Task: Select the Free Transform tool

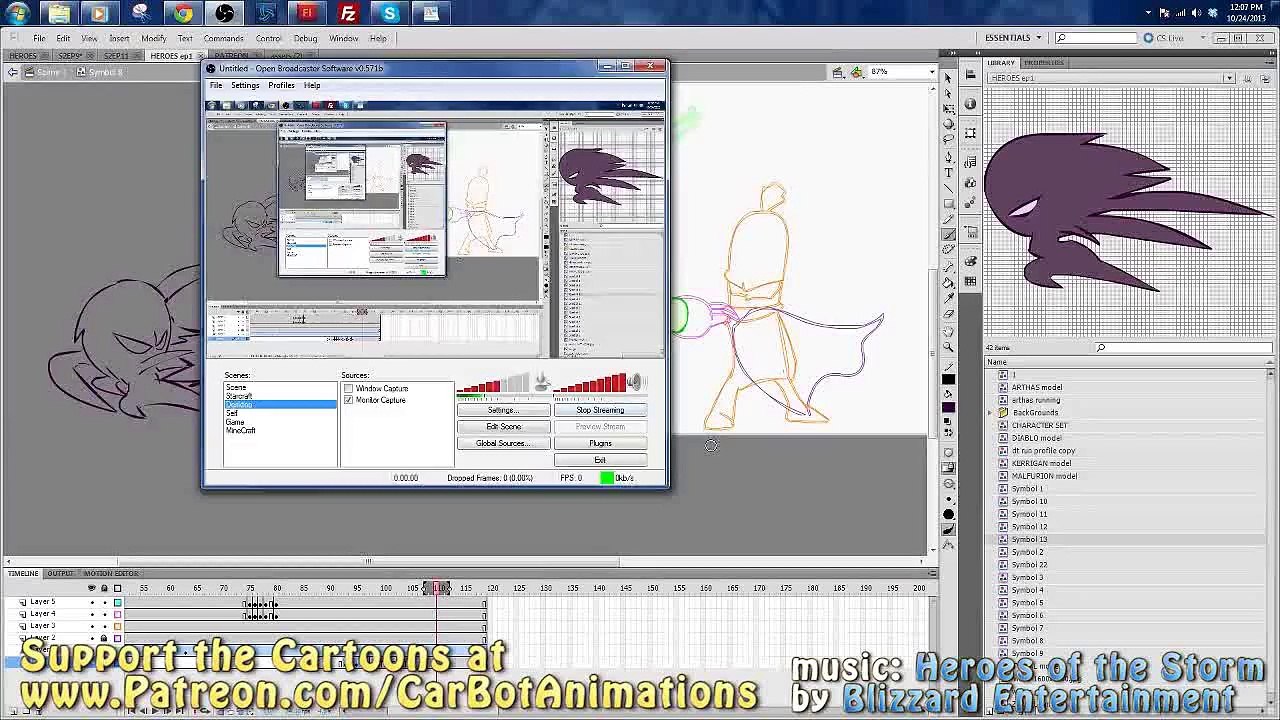Action: click(949, 109)
